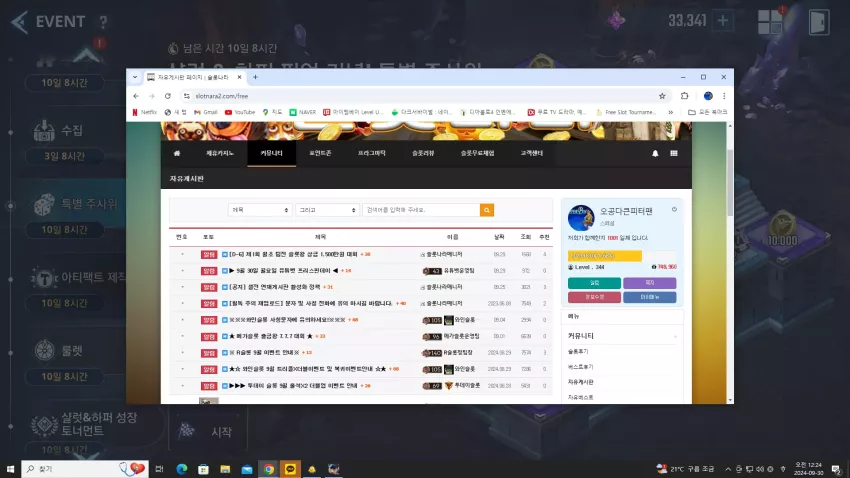Click the orange search magnifier button
This screenshot has width=850, height=478.
point(486,210)
